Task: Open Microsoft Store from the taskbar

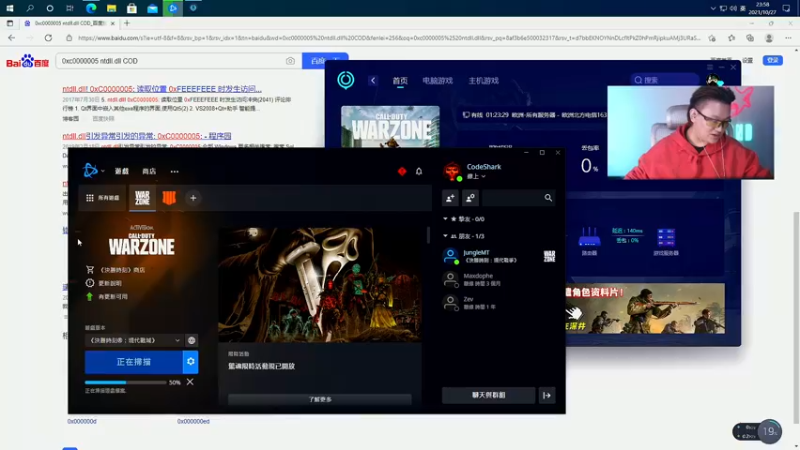Action: click(132, 8)
